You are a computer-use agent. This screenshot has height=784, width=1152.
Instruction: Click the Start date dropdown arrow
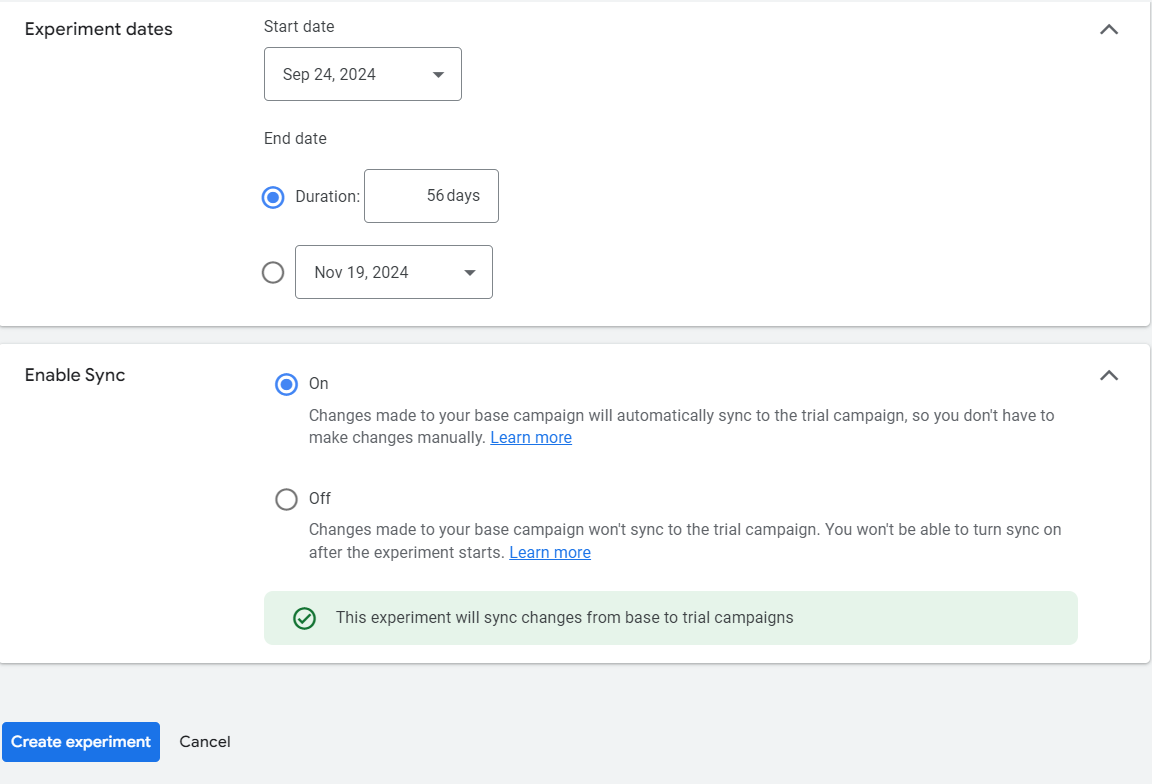[x=437, y=75]
